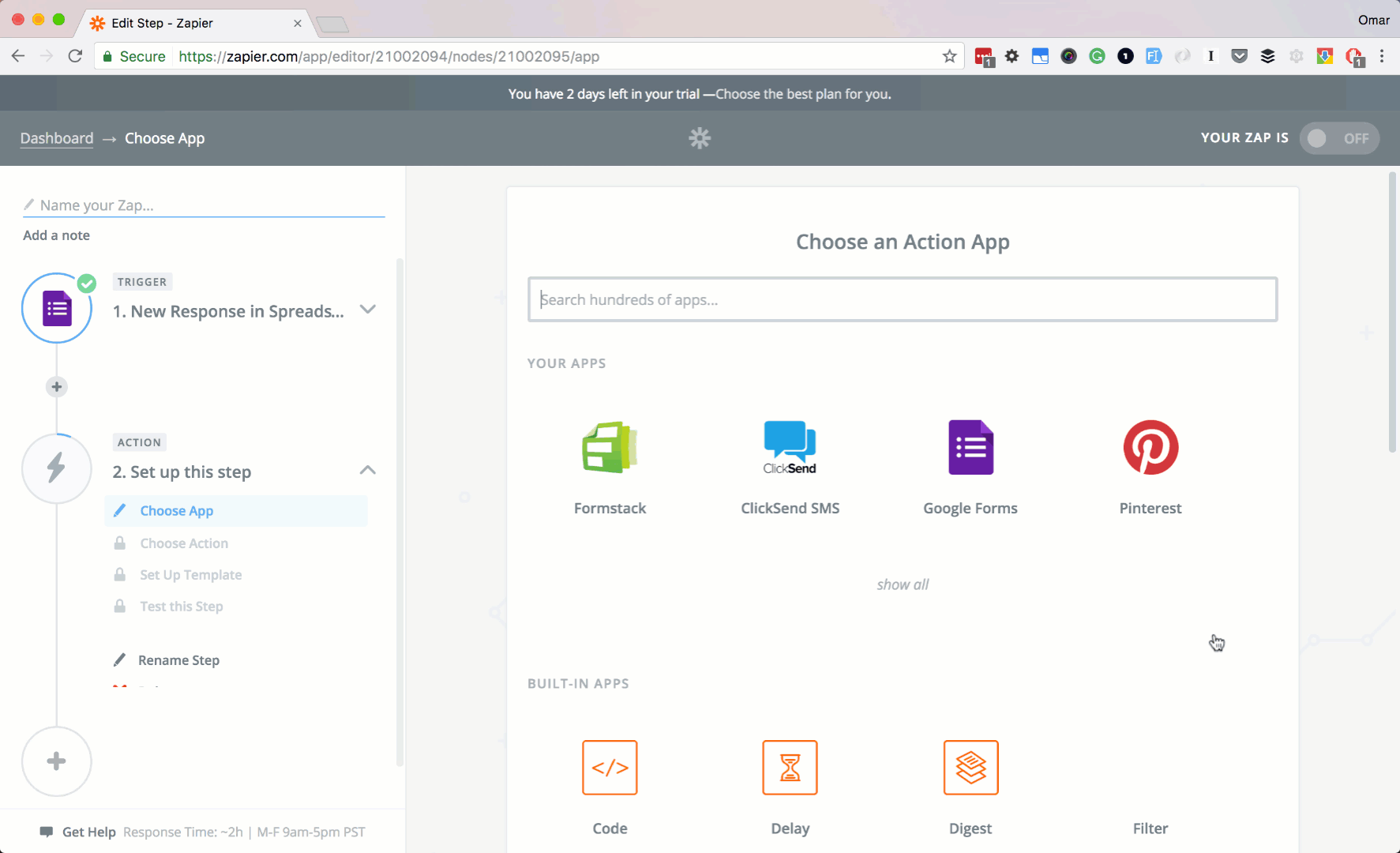Screen dimensions: 1400x853
Task: Select the Formstack app icon
Action: pos(610,447)
